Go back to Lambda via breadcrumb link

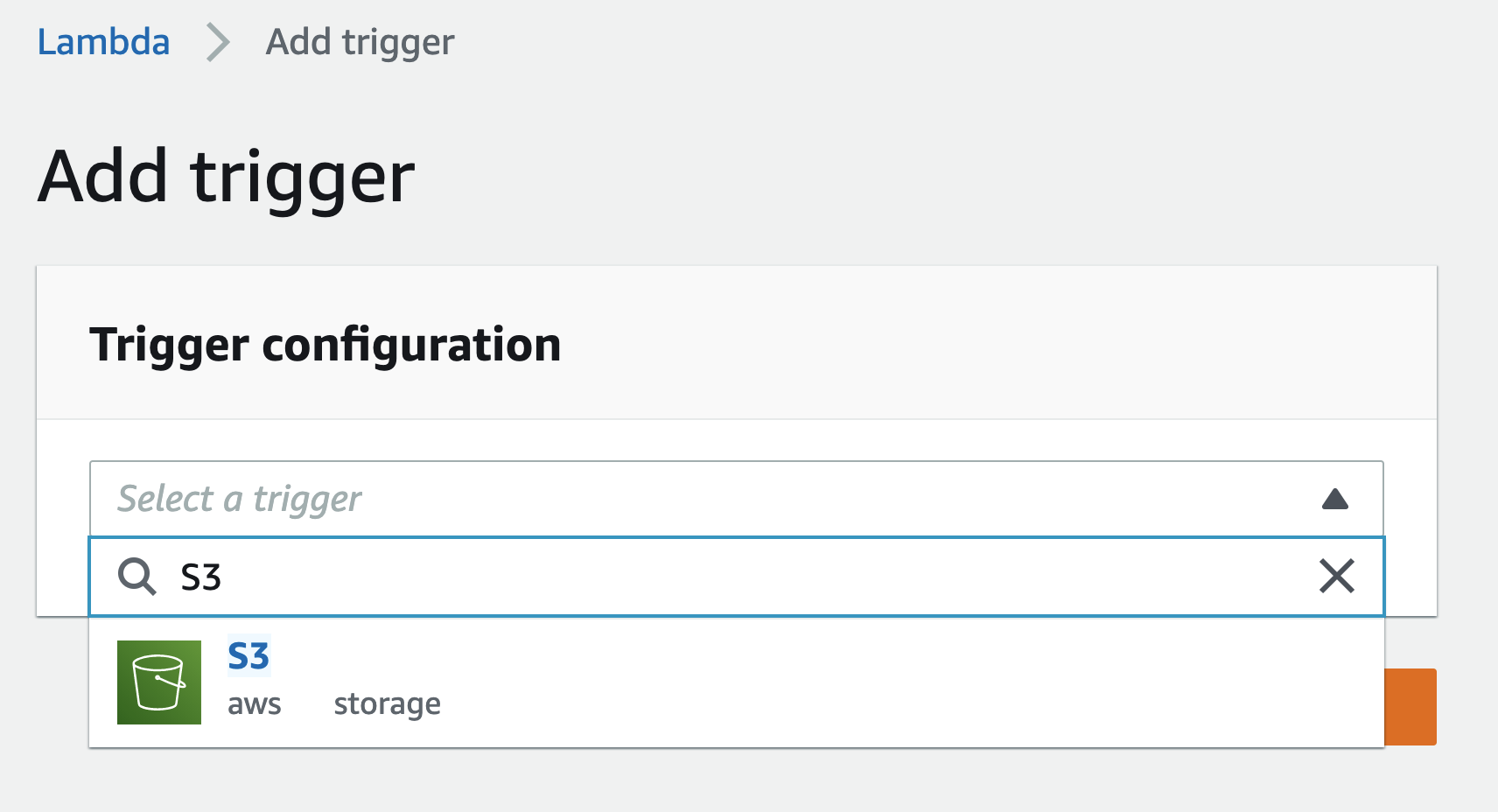[x=103, y=42]
